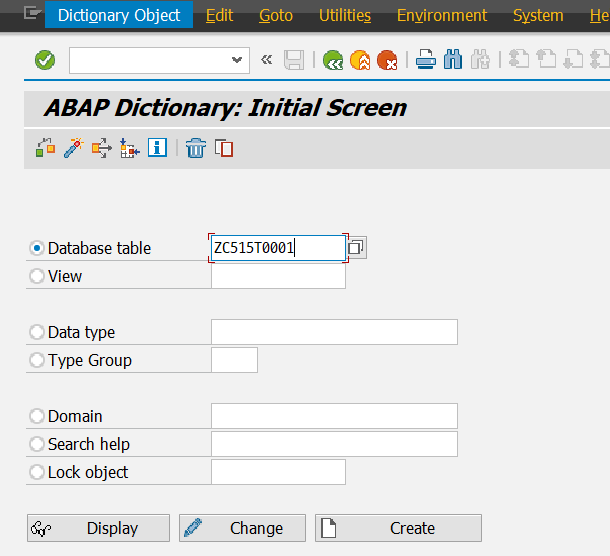Image resolution: width=610 pixels, height=556 pixels.
Task: Click the Previous Page icon
Action: (x=546, y=60)
